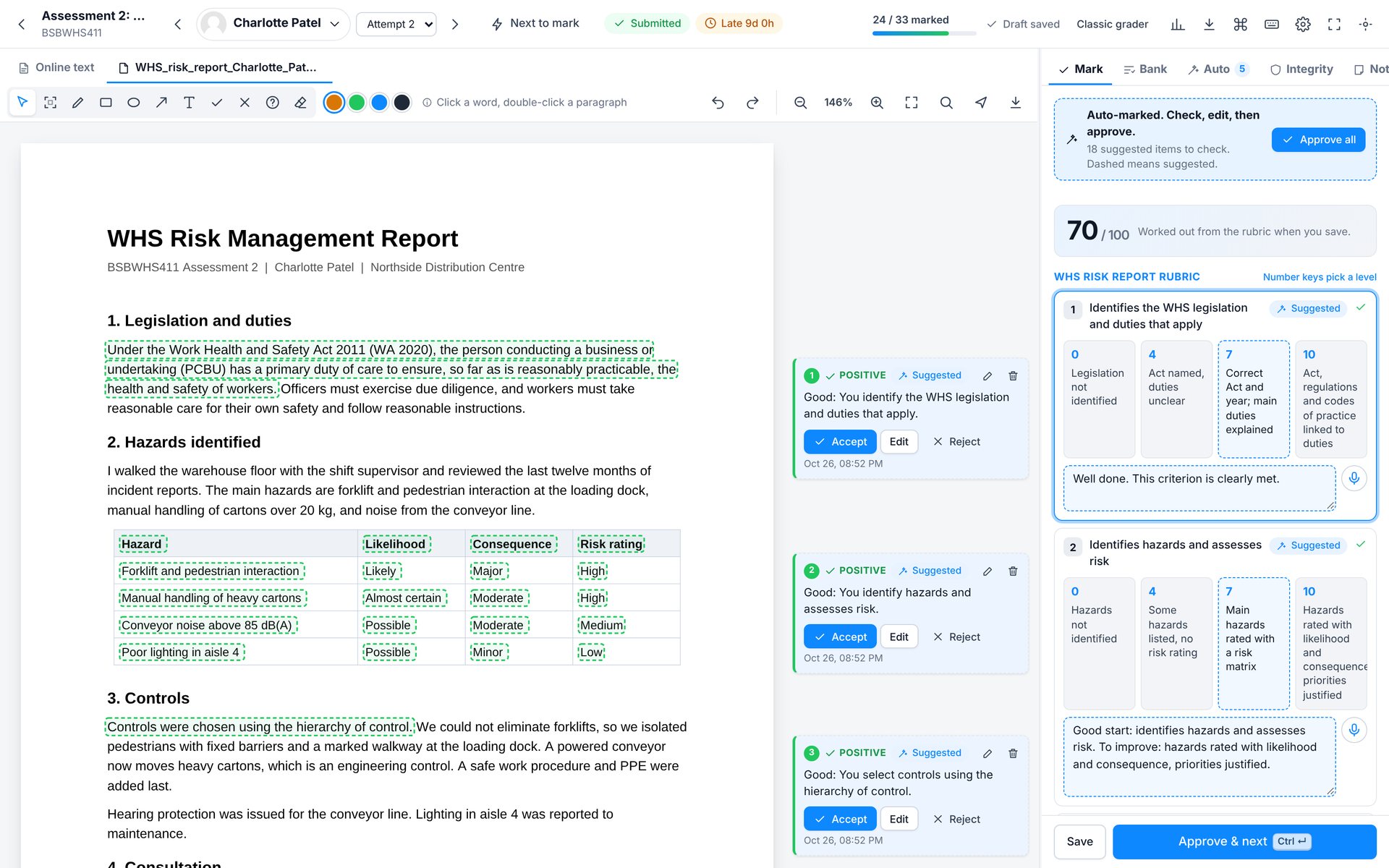Image resolution: width=1389 pixels, height=868 pixels.
Task: Switch to the Auto tab
Action: click(x=1219, y=69)
